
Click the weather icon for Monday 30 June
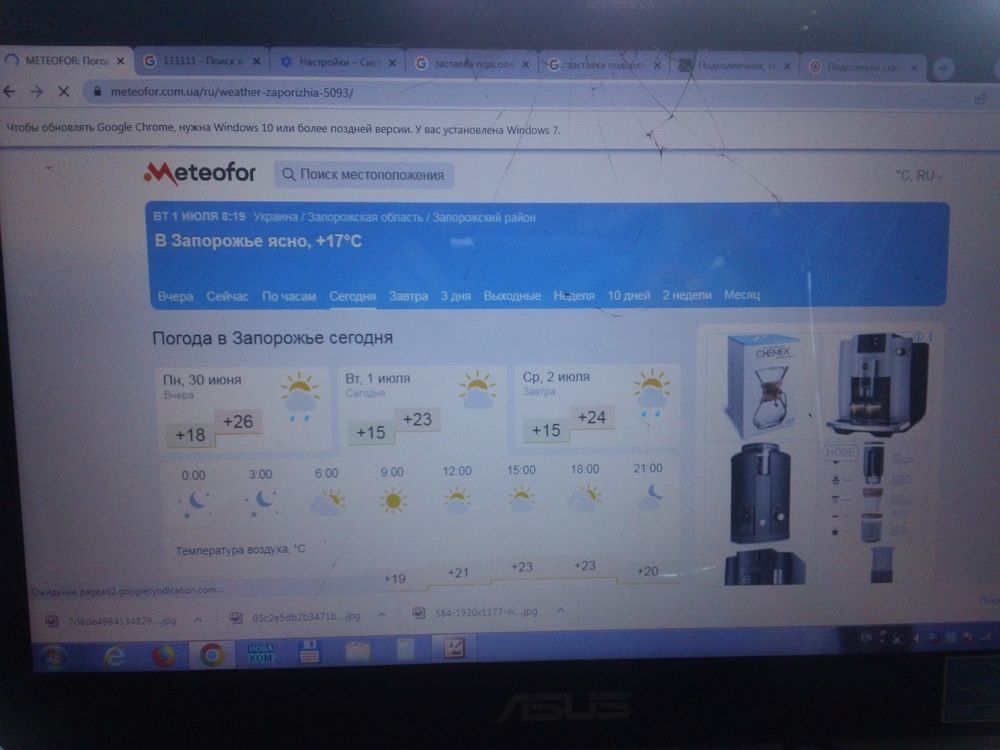point(300,397)
